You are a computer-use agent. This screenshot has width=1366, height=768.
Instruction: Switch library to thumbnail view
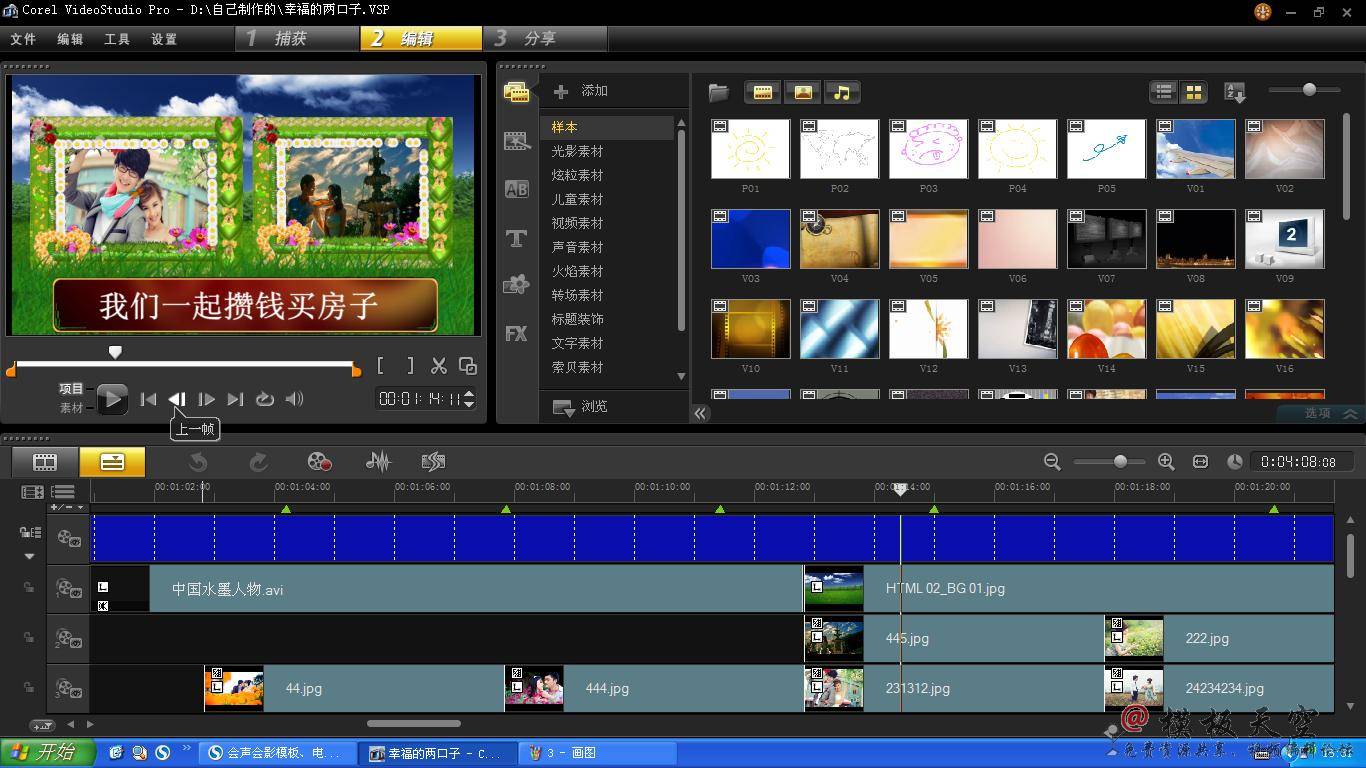point(1193,92)
